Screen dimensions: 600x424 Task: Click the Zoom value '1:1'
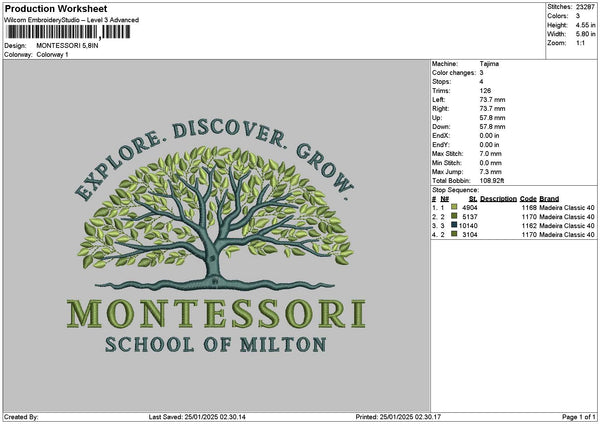point(580,43)
